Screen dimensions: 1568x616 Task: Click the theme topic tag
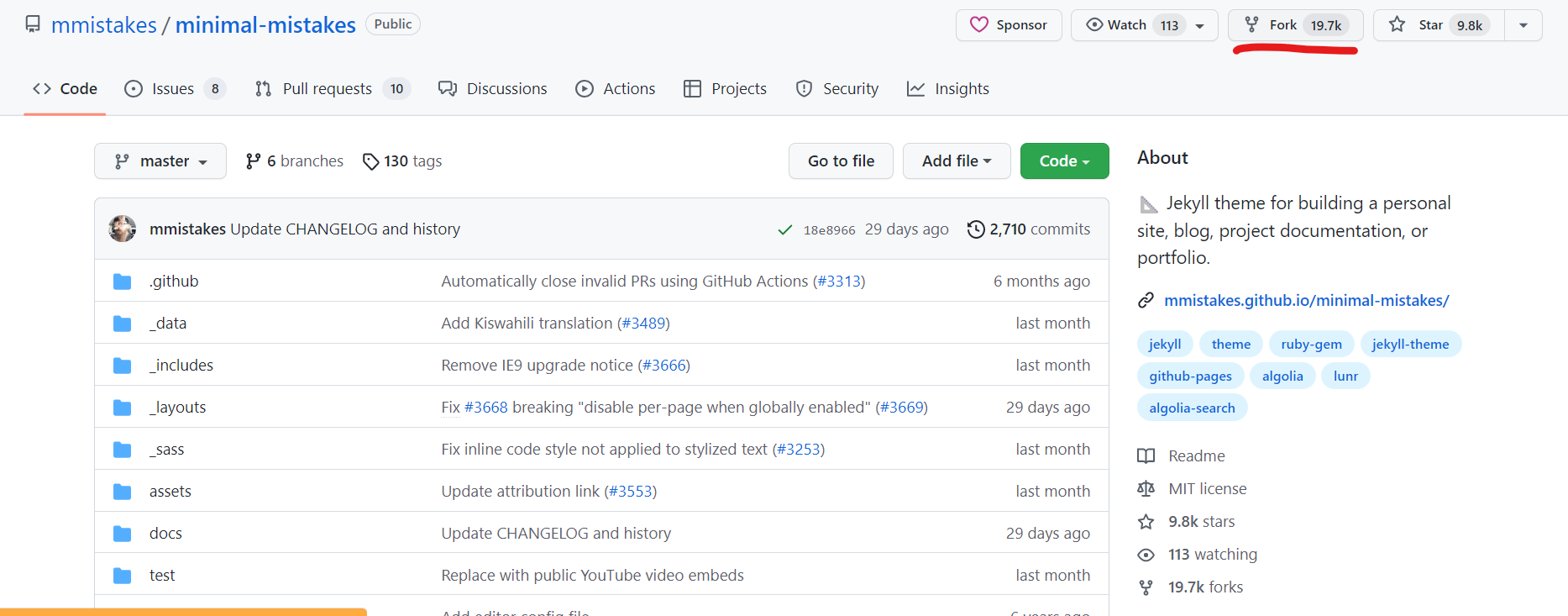tap(1231, 344)
